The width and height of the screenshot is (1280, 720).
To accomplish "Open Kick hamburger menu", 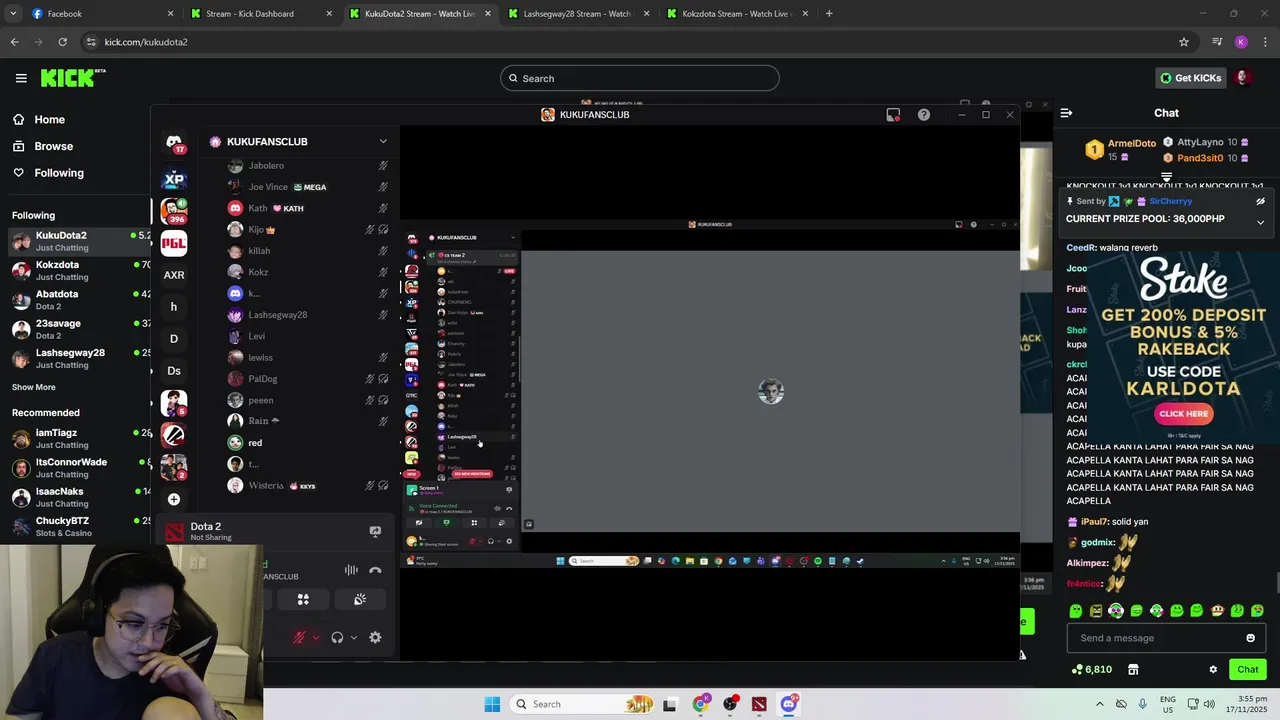I will (x=21, y=78).
